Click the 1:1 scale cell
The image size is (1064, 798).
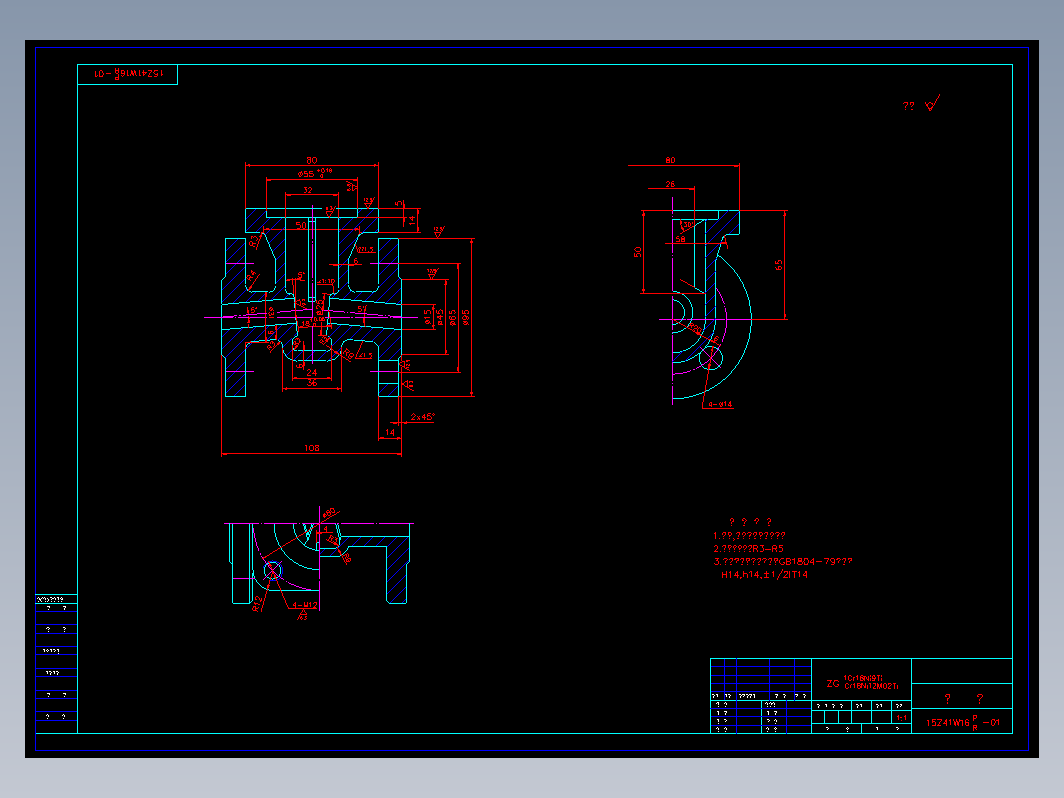point(901,718)
